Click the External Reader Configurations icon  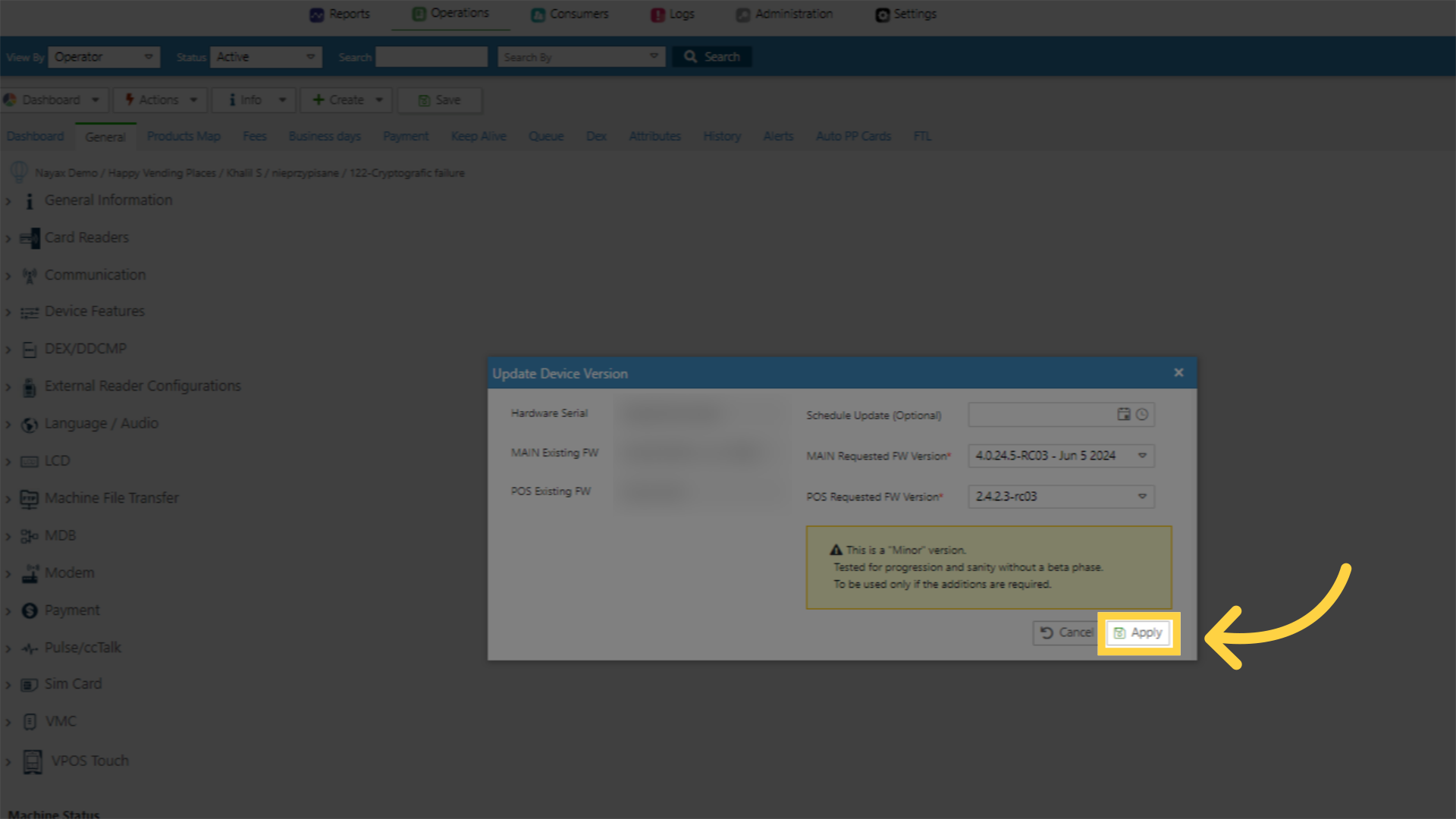point(30,388)
